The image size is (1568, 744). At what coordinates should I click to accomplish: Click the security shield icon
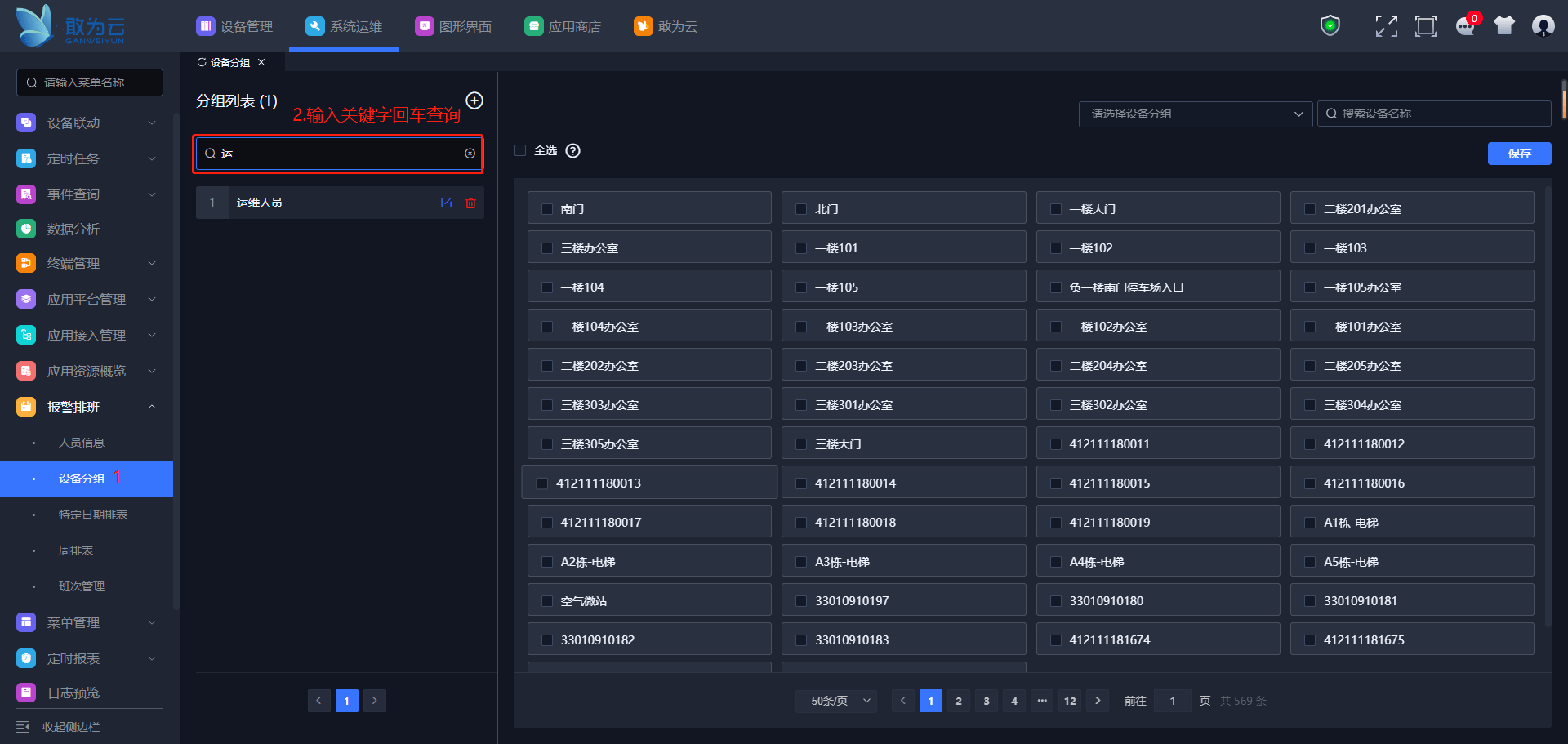(x=1330, y=26)
